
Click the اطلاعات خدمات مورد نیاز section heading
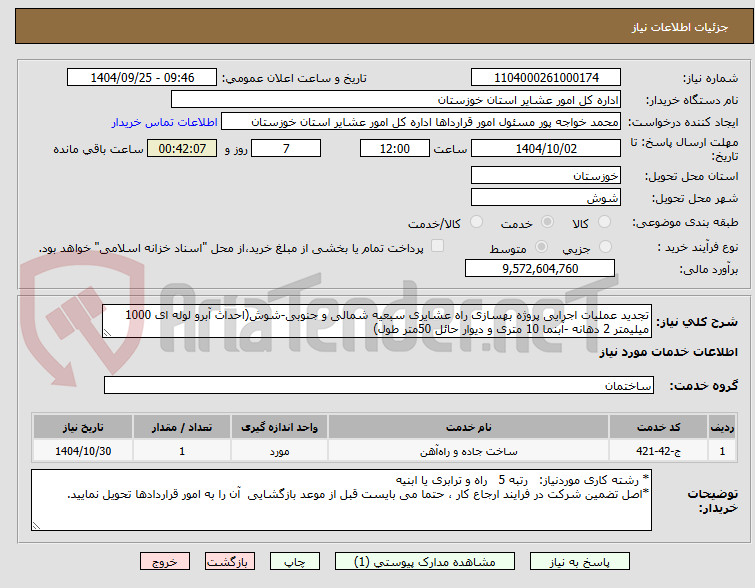668,352
